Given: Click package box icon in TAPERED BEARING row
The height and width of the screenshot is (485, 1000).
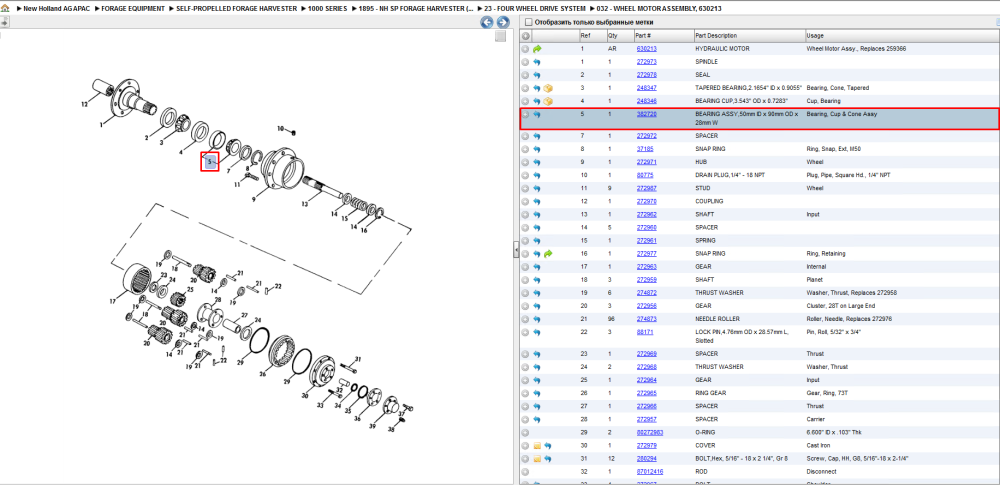Looking at the screenshot, I should 548,88.
